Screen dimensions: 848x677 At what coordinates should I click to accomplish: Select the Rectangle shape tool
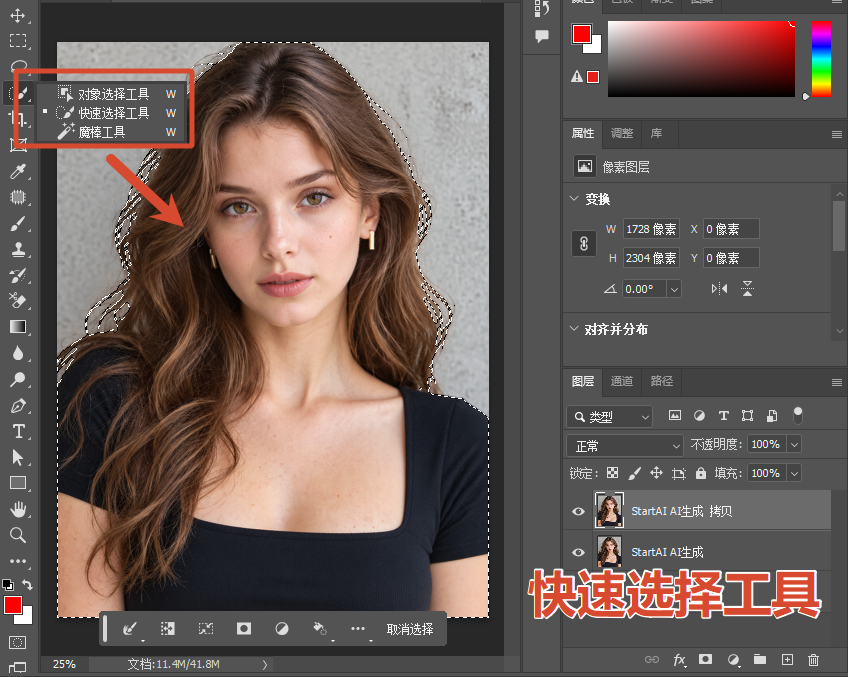click(x=17, y=483)
